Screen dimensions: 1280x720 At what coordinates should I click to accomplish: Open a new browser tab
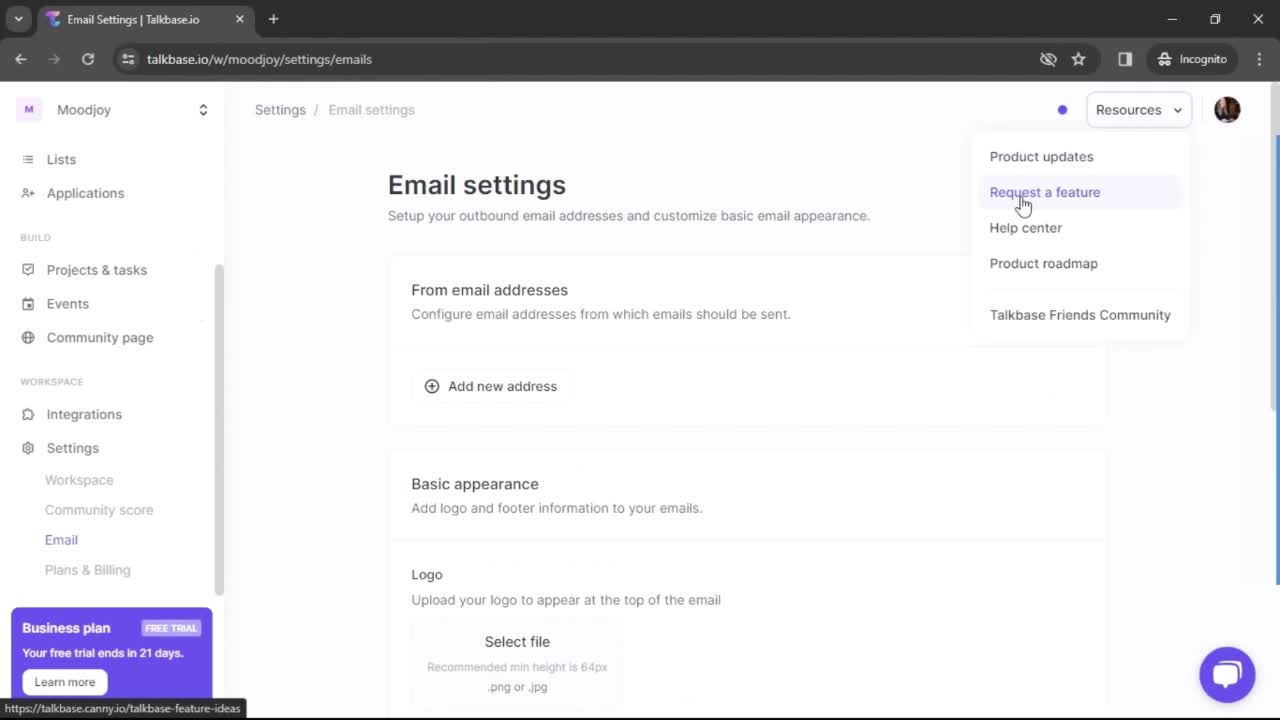coord(273,19)
